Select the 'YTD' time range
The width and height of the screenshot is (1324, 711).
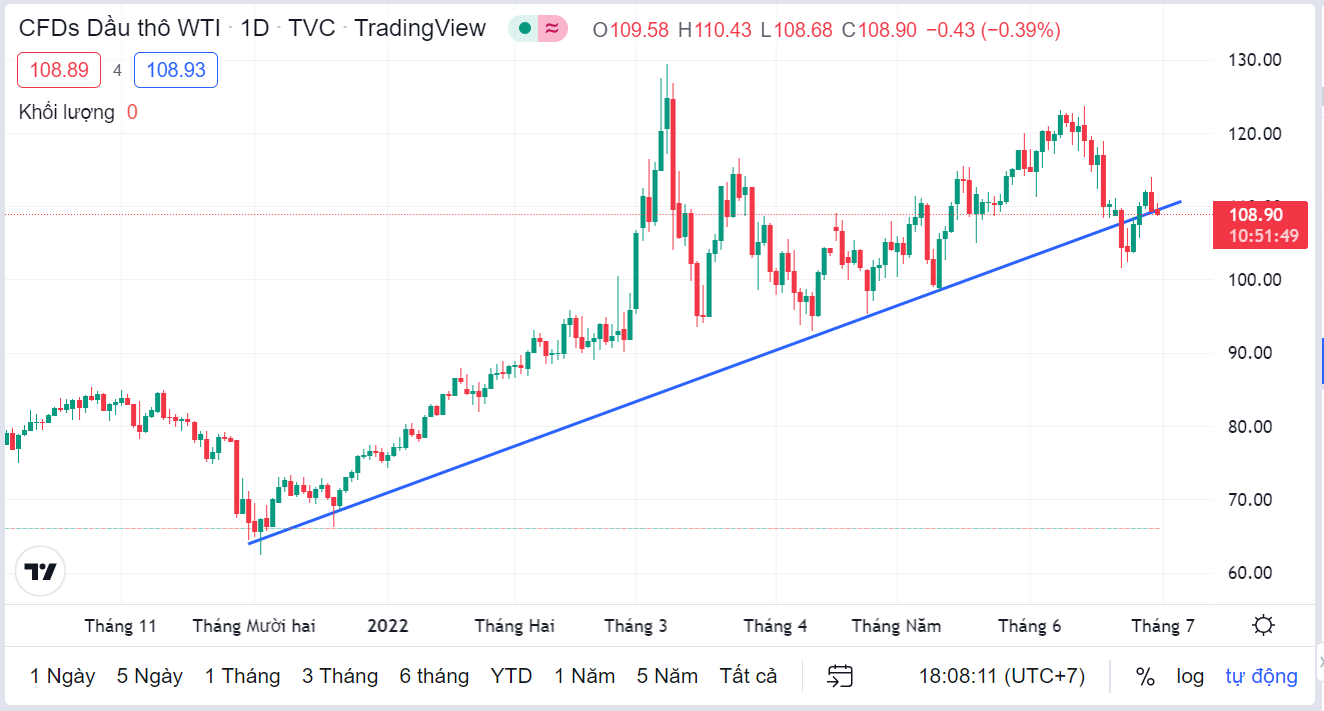(x=511, y=676)
